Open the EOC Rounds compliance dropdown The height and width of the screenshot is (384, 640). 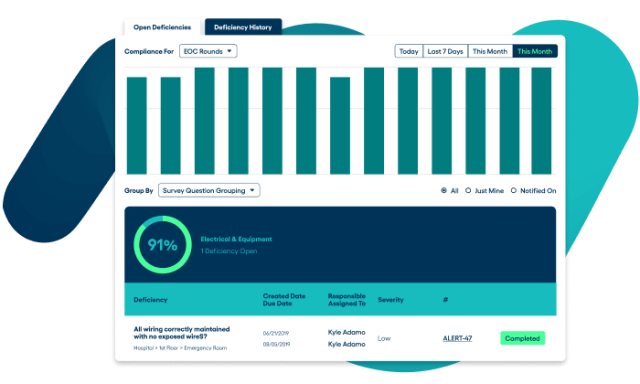click(x=208, y=51)
